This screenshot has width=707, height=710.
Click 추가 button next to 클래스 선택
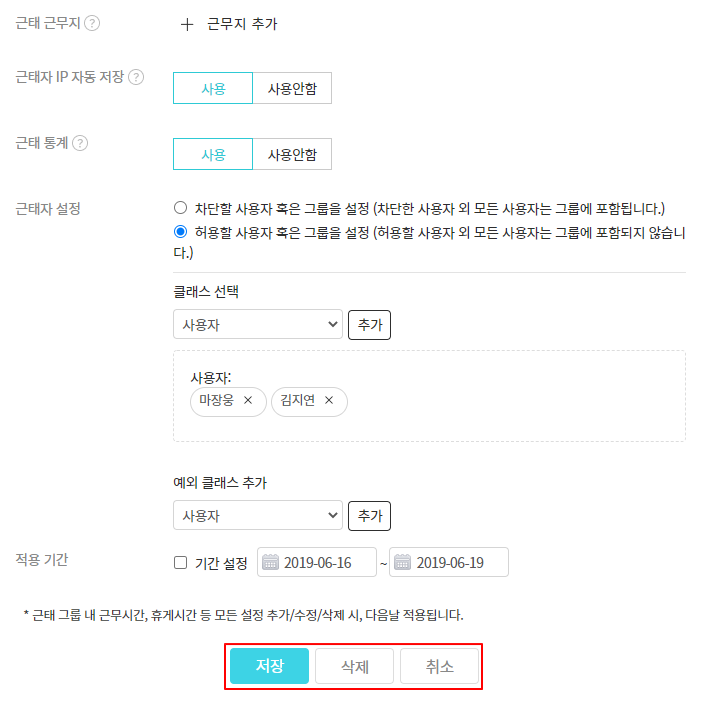(x=369, y=325)
